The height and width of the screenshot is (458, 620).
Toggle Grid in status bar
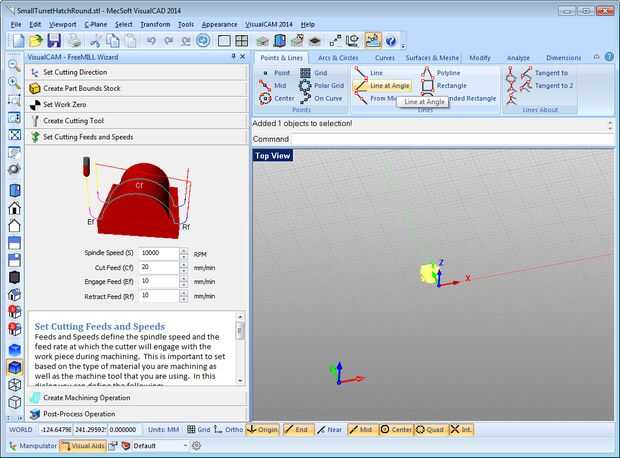(198, 430)
